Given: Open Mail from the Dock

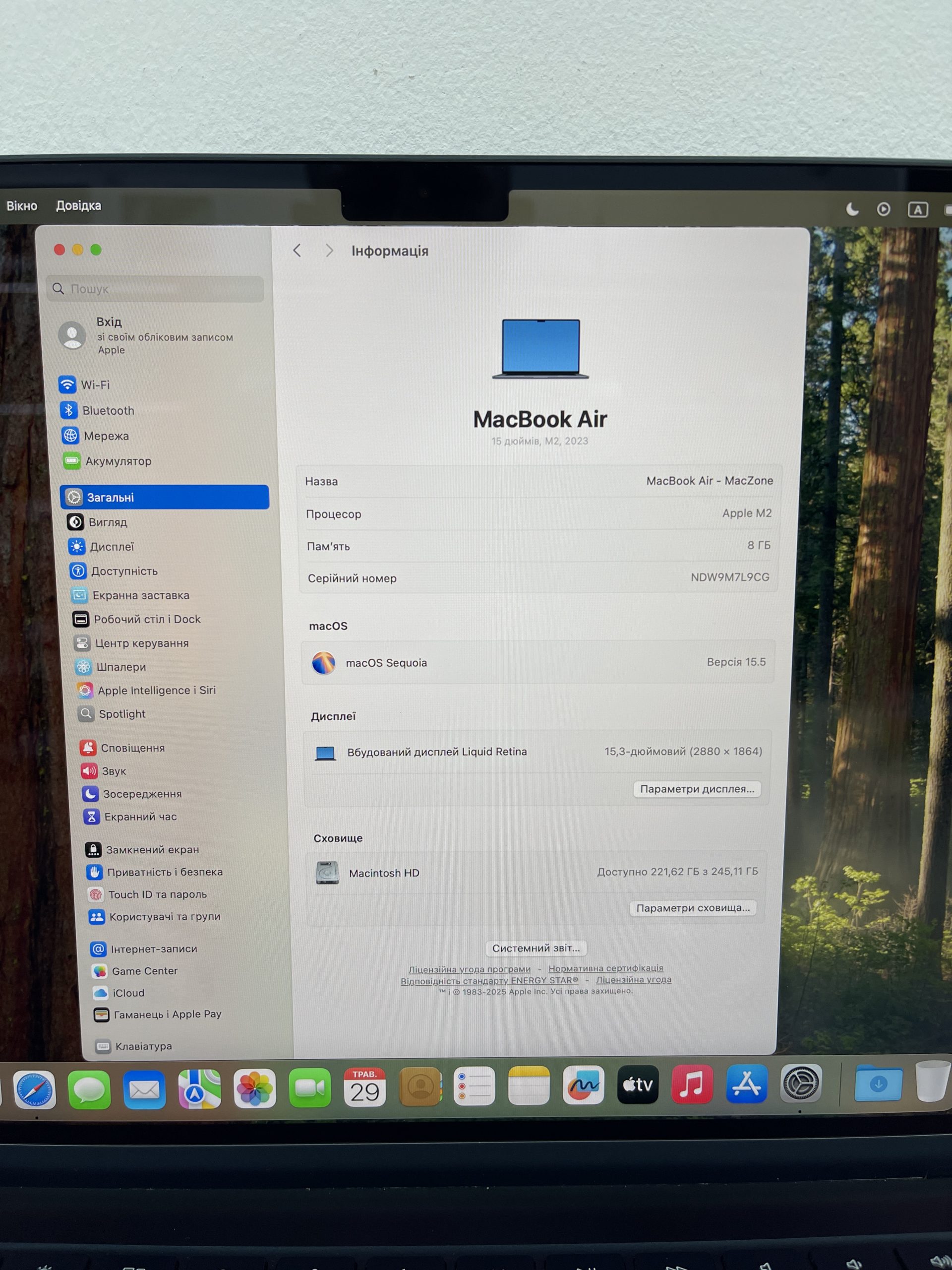Looking at the screenshot, I should (145, 1089).
